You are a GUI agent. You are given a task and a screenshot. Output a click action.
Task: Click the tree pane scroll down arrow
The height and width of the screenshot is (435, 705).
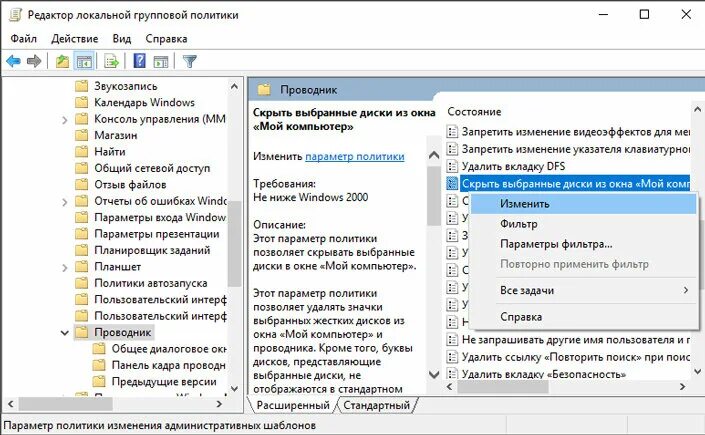click(x=234, y=388)
